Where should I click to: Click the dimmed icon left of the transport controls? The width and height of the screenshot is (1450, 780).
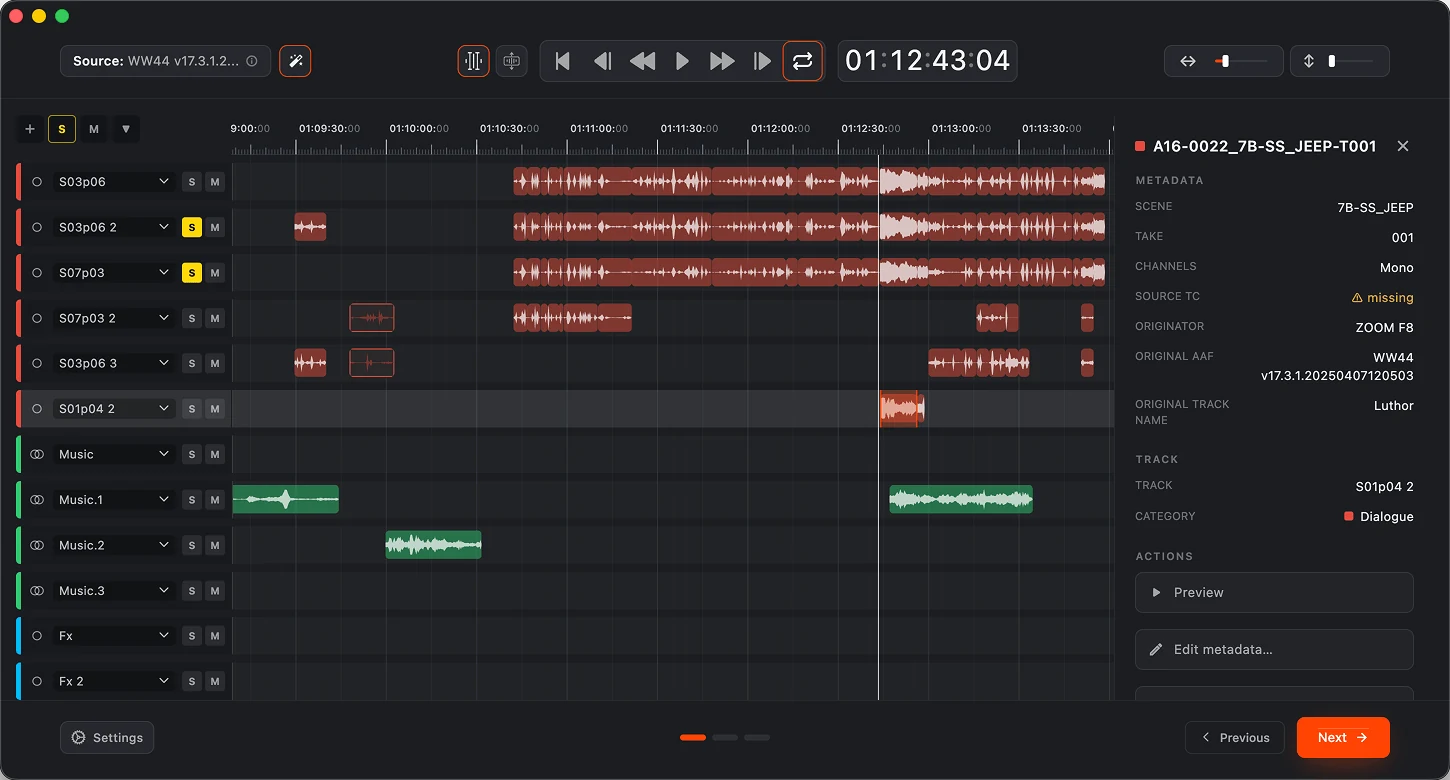tap(512, 61)
